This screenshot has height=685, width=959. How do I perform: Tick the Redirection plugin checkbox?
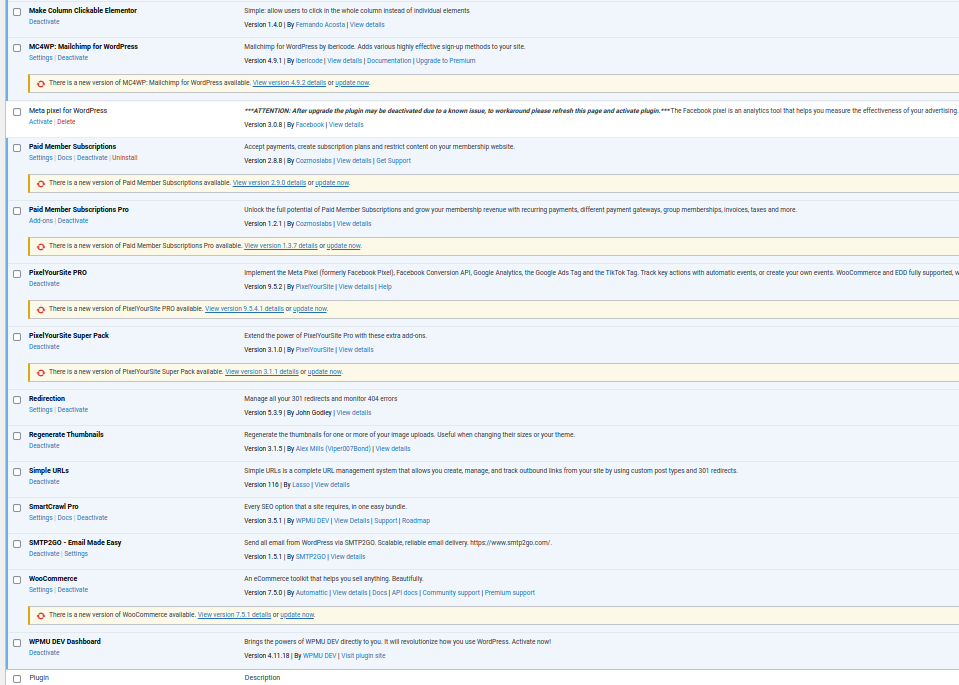(x=17, y=400)
